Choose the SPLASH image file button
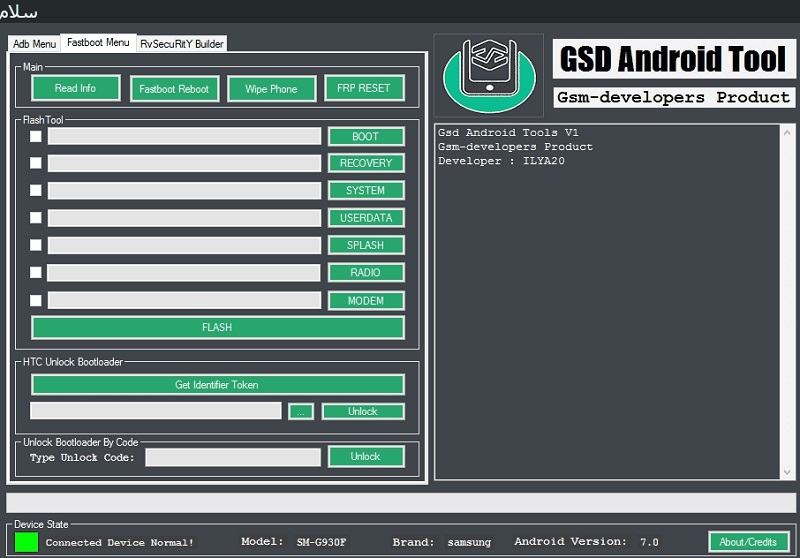 (x=365, y=245)
